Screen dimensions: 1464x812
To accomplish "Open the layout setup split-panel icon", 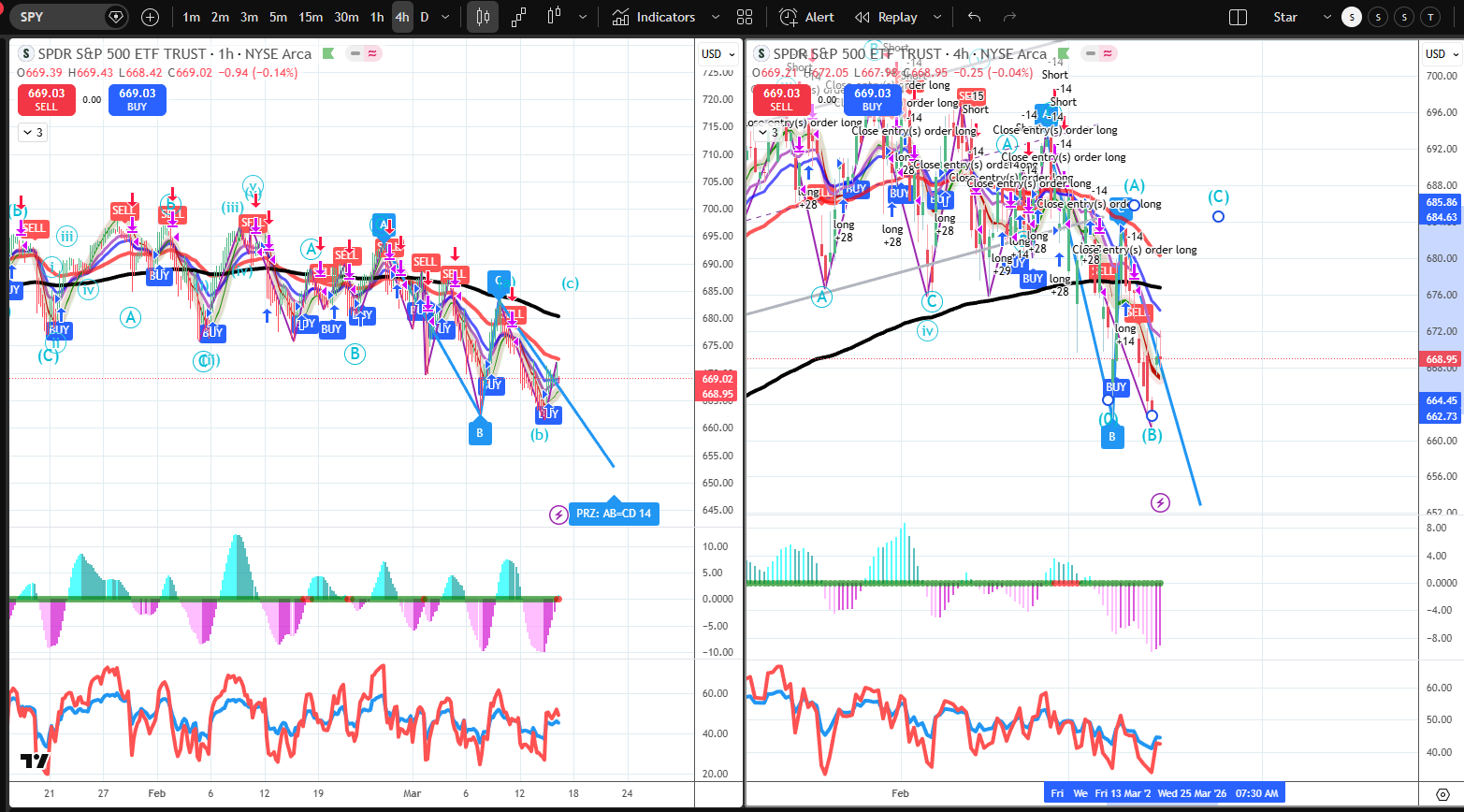I will coord(1238,17).
